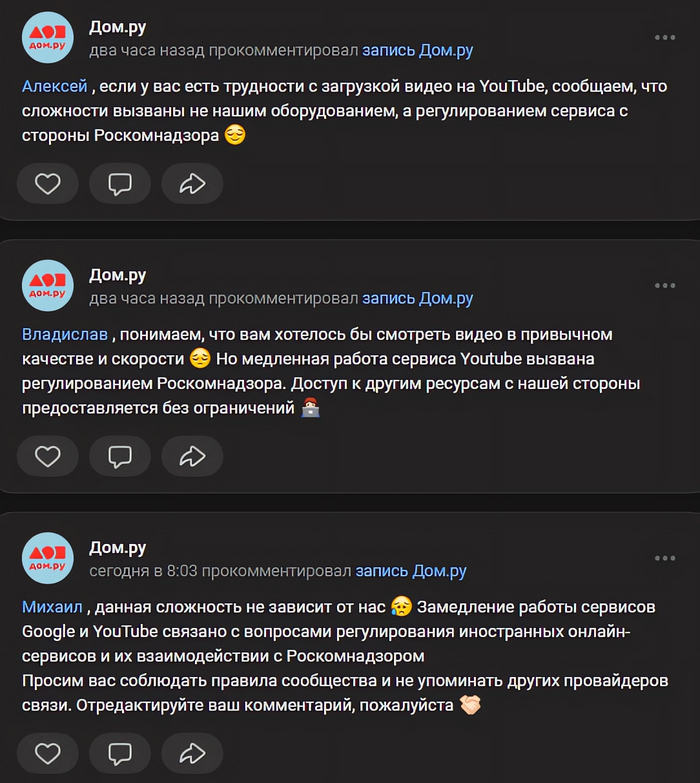
Task: Open Владислав's profile mention
Action: coord(64,334)
